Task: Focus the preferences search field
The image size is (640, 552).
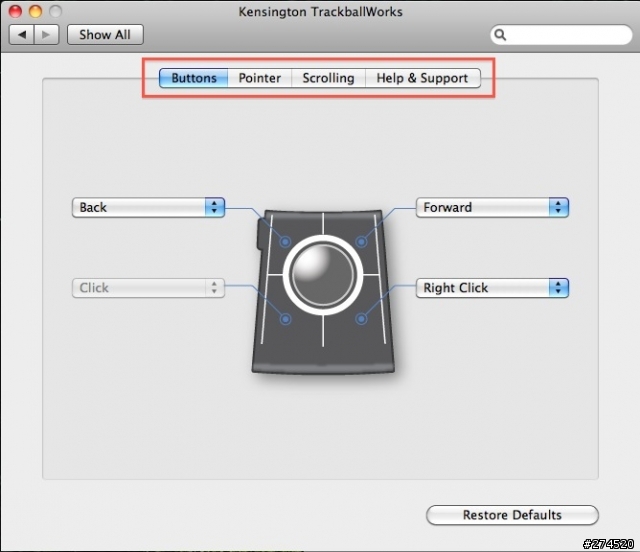Action: coord(561,35)
